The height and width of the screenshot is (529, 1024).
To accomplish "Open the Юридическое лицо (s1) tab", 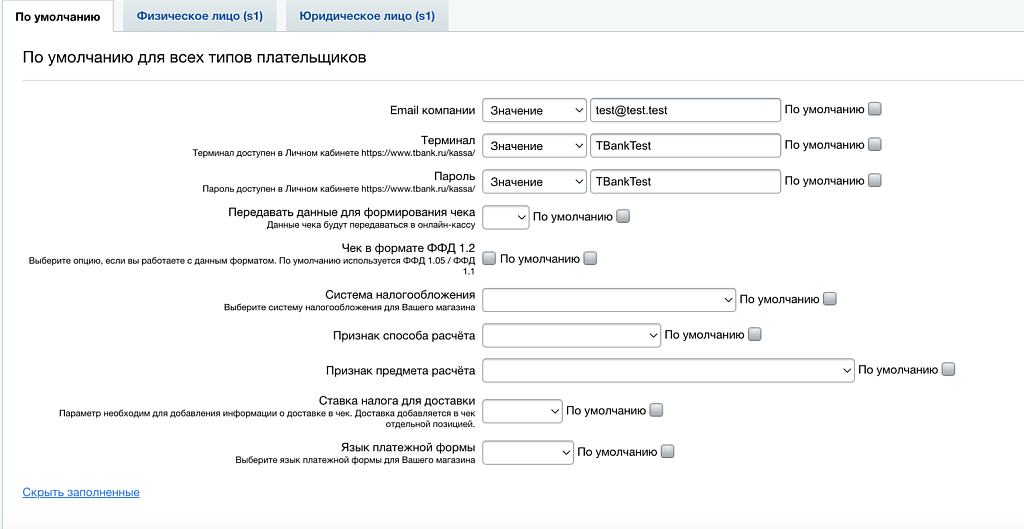I will pyautogui.click(x=367, y=16).
